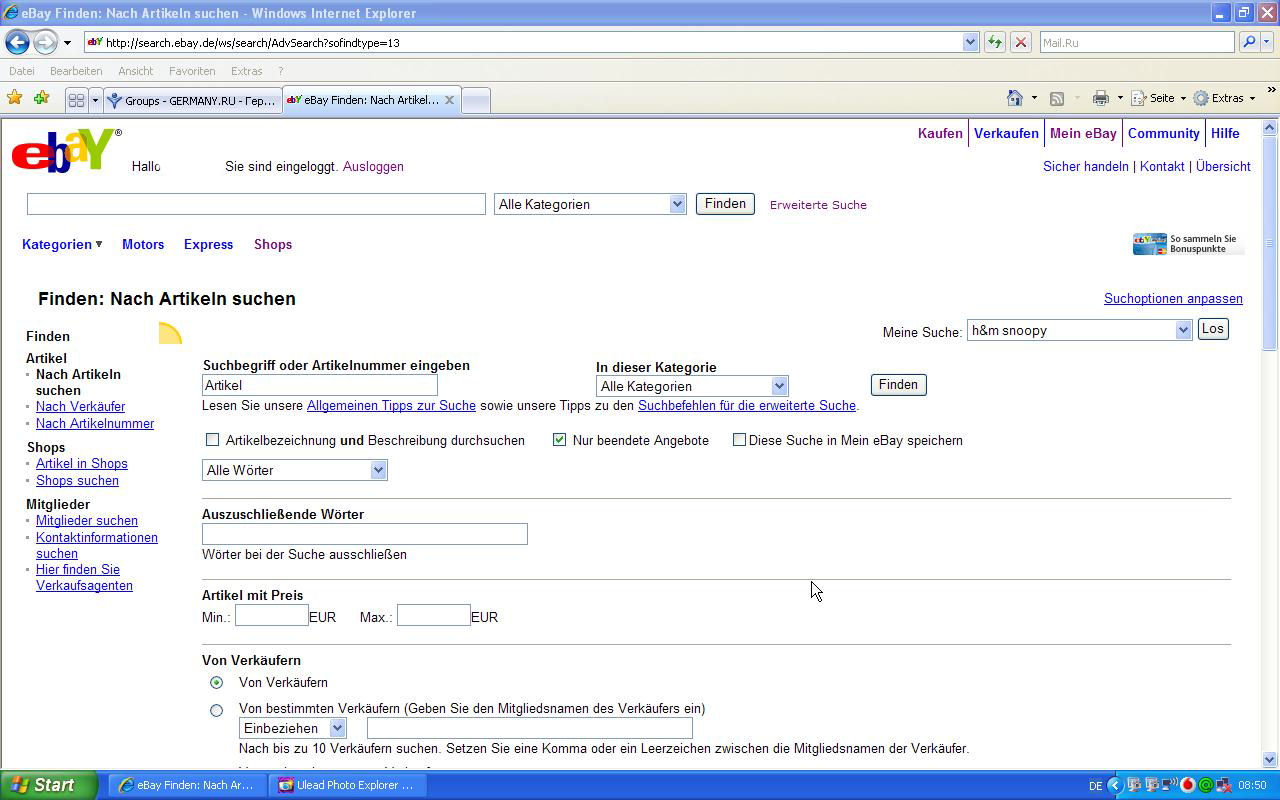1280x800 pixels.
Task: Open the Ansicht menu
Action: click(x=135, y=71)
